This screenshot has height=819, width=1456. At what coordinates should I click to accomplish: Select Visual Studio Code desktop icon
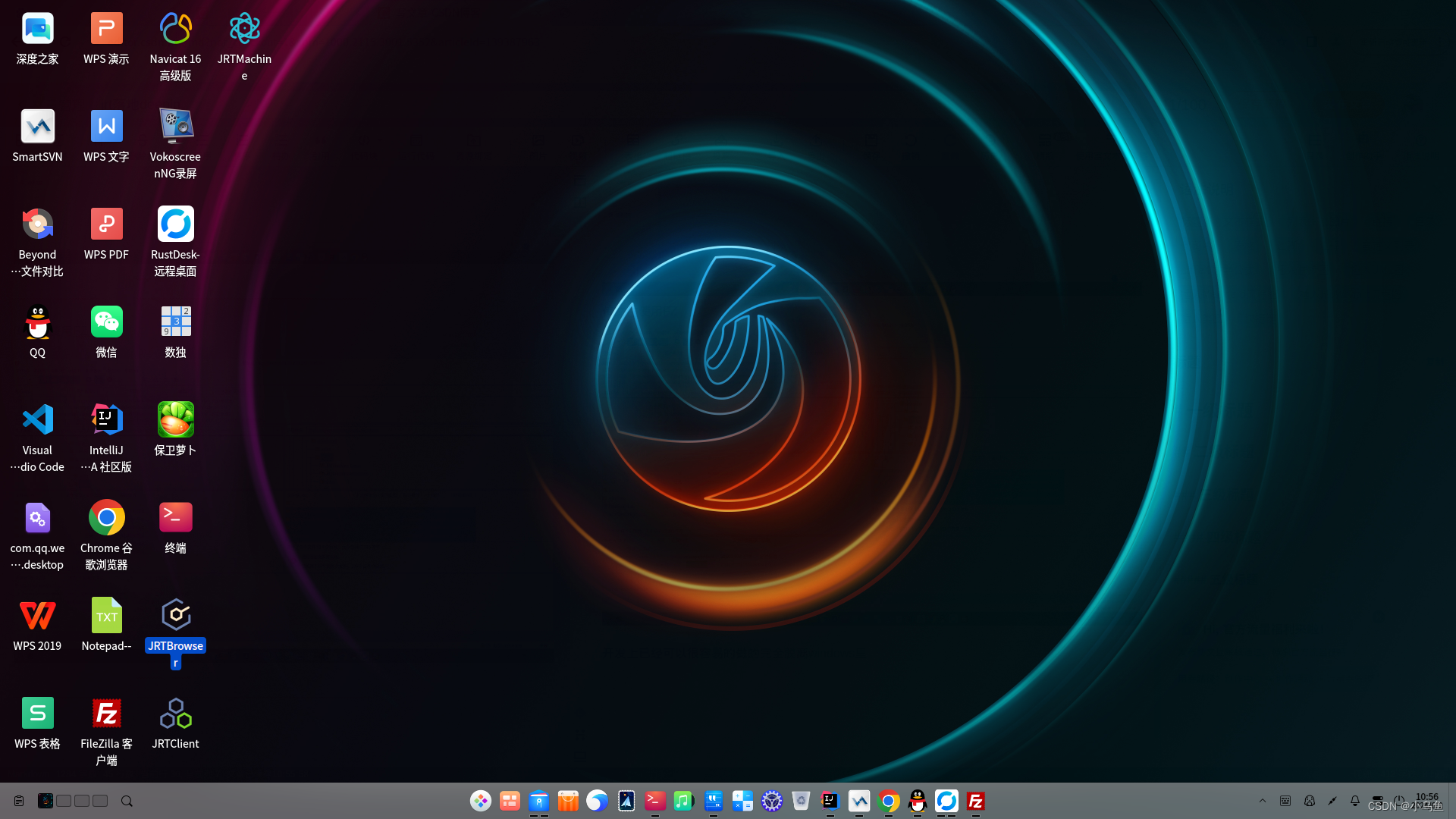[37, 438]
